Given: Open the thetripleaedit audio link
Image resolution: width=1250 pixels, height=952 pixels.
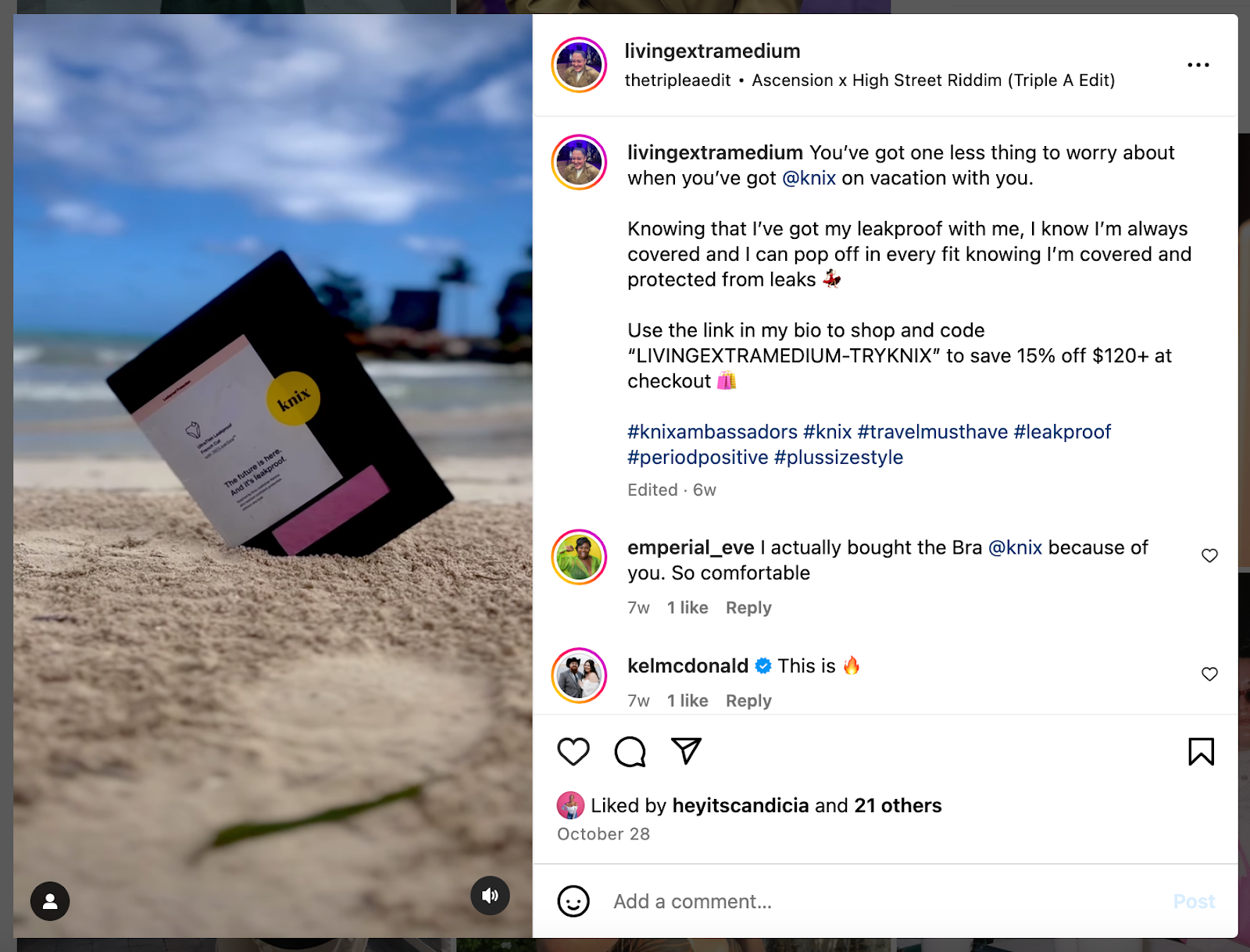Looking at the screenshot, I should click(677, 80).
